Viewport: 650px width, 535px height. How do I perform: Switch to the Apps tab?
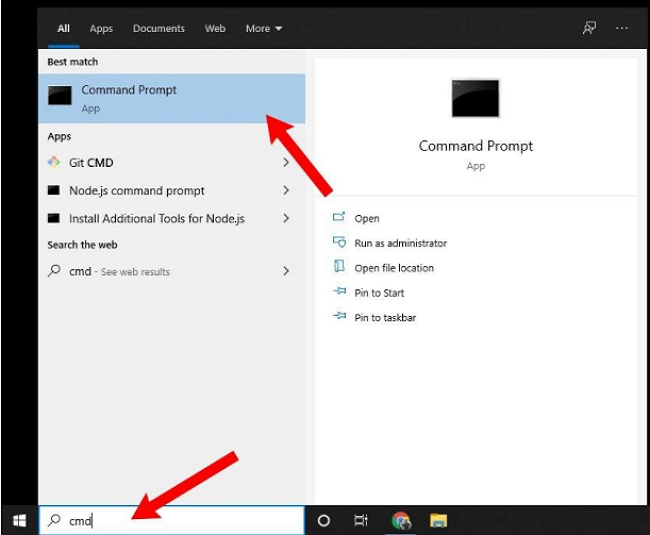[101, 29]
